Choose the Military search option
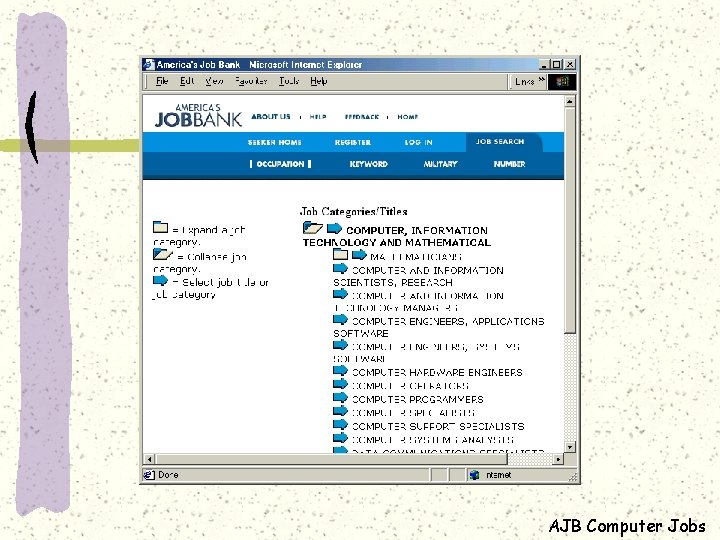The height and width of the screenshot is (540, 720). (x=440, y=164)
